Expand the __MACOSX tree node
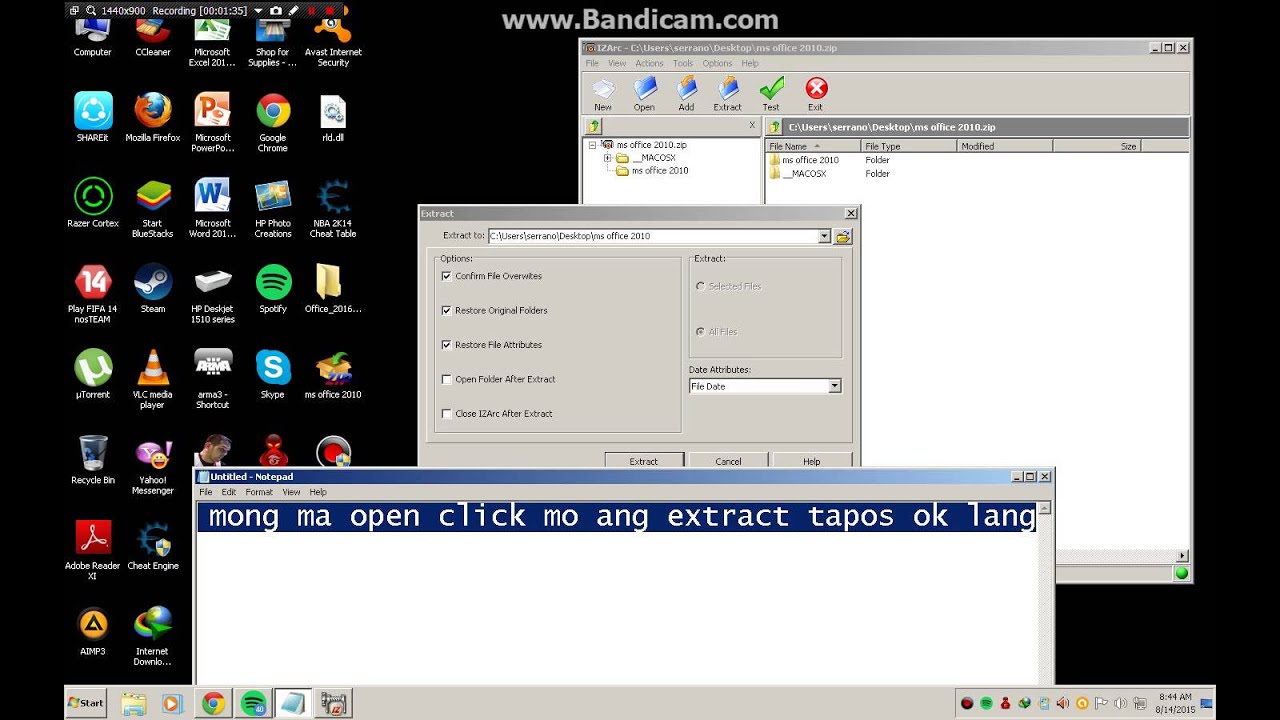The height and width of the screenshot is (720, 1280). point(607,158)
